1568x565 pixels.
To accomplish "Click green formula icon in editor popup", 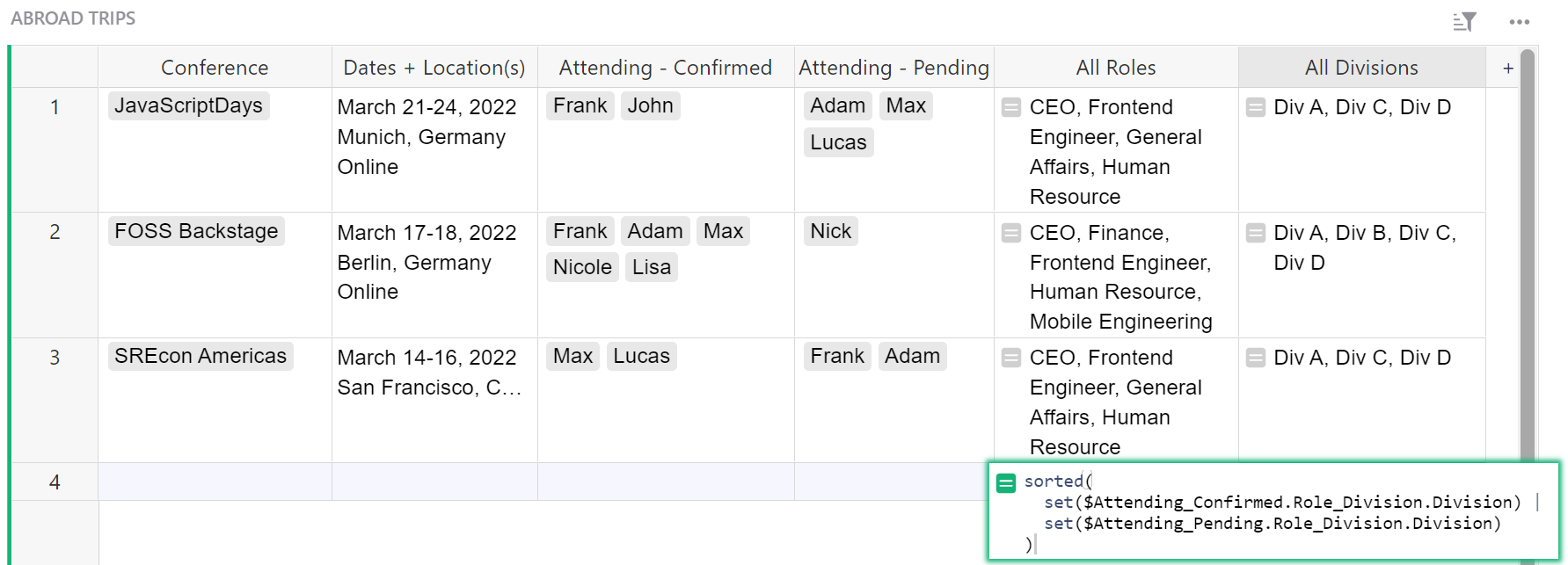I will click(1006, 482).
